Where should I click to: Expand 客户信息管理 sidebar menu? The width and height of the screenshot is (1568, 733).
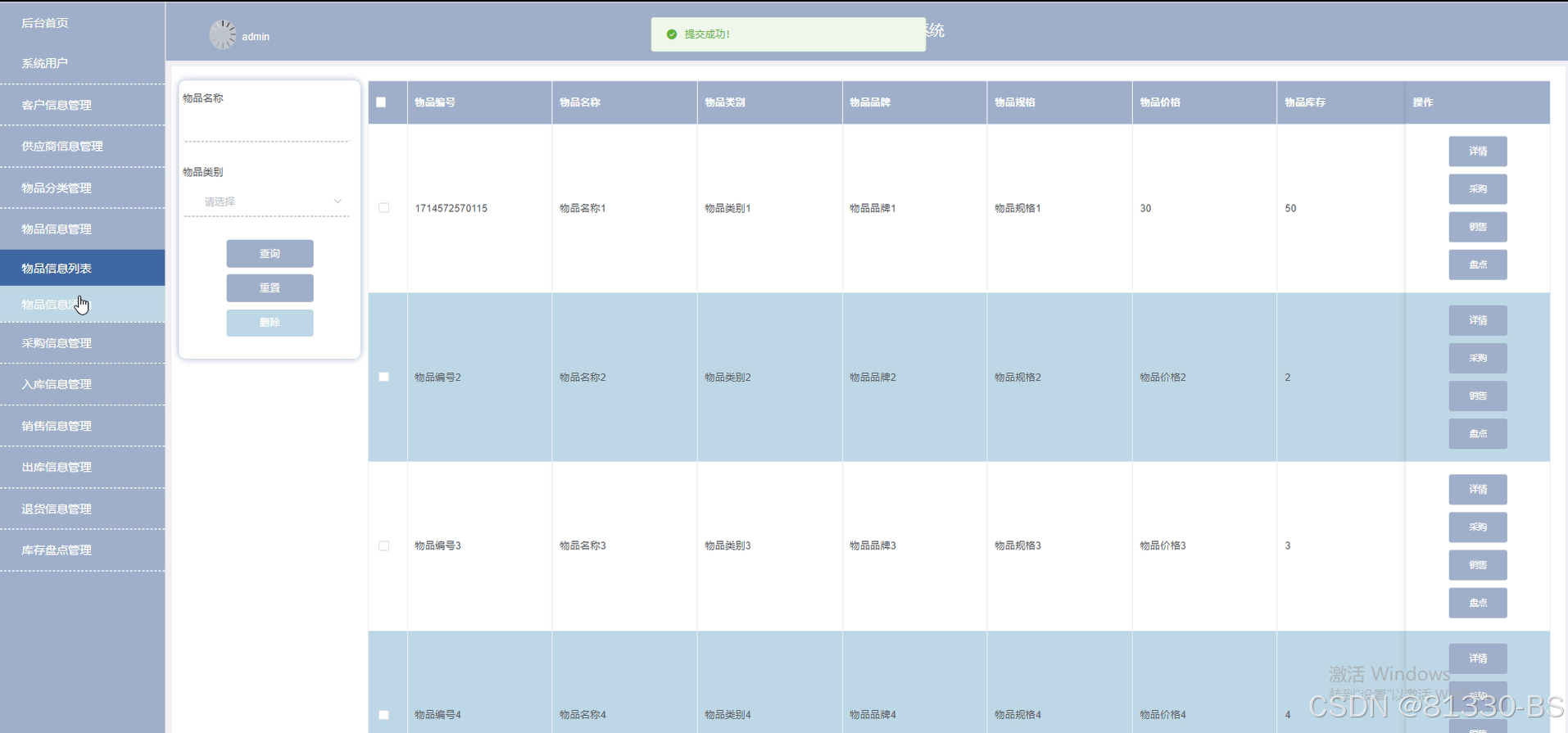coord(82,105)
